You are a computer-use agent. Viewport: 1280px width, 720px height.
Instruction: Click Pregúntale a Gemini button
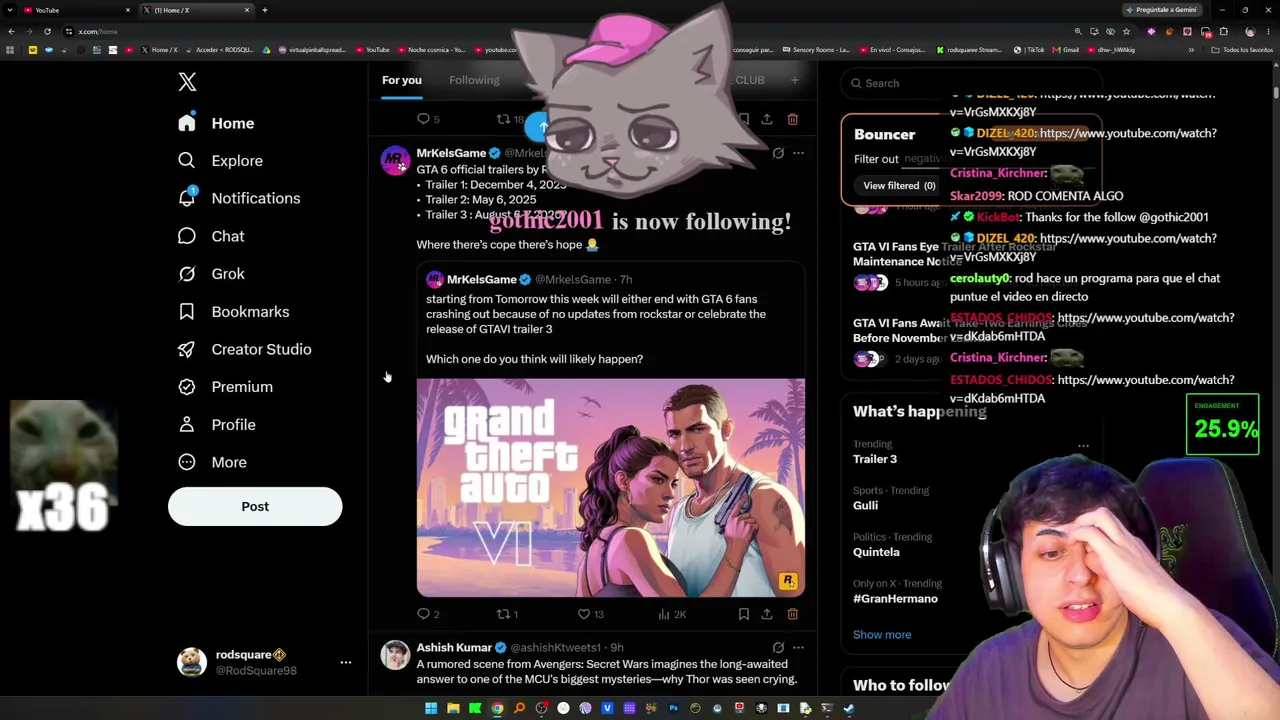point(1161,10)
